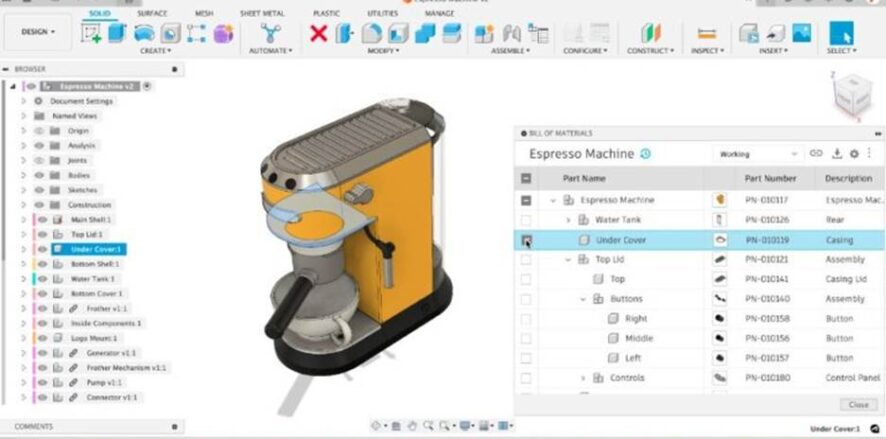
Task: Switch to the Sheet Metal tab
Action: click(262, 14)
